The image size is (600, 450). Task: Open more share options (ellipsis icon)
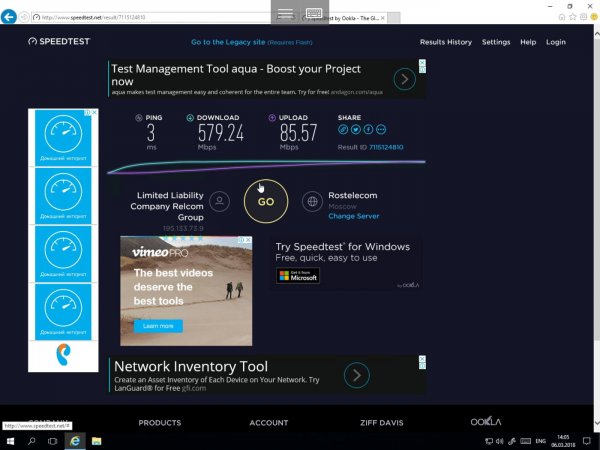[381, 129]
